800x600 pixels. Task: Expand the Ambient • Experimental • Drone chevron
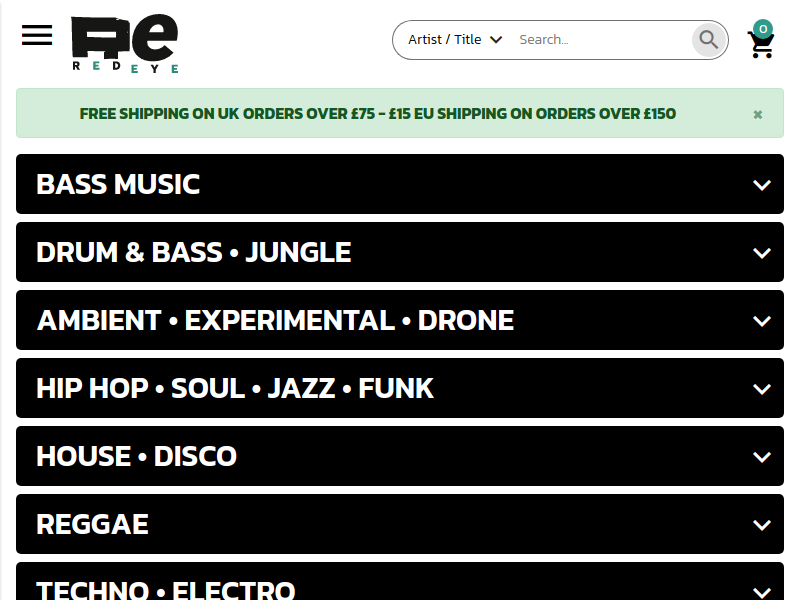pos(762,321)
